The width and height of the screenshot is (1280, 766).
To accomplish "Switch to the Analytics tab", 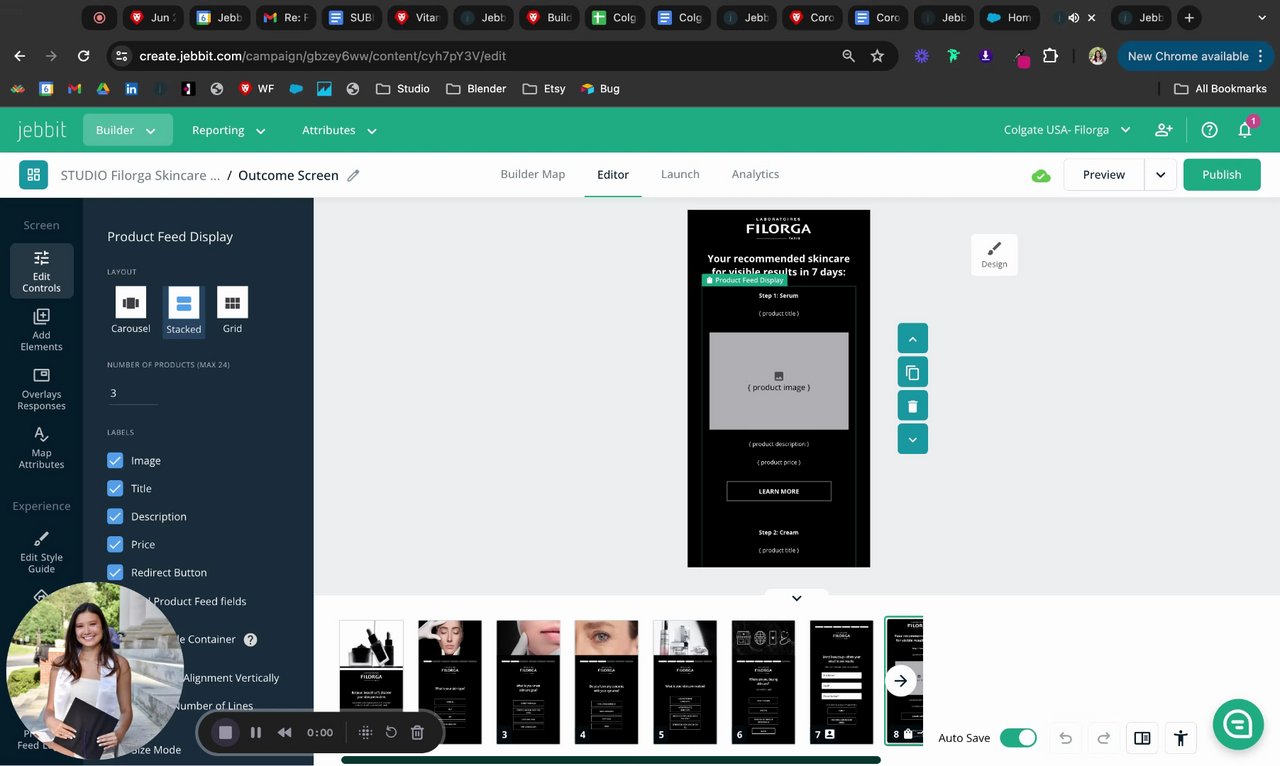I will point(755,174).
